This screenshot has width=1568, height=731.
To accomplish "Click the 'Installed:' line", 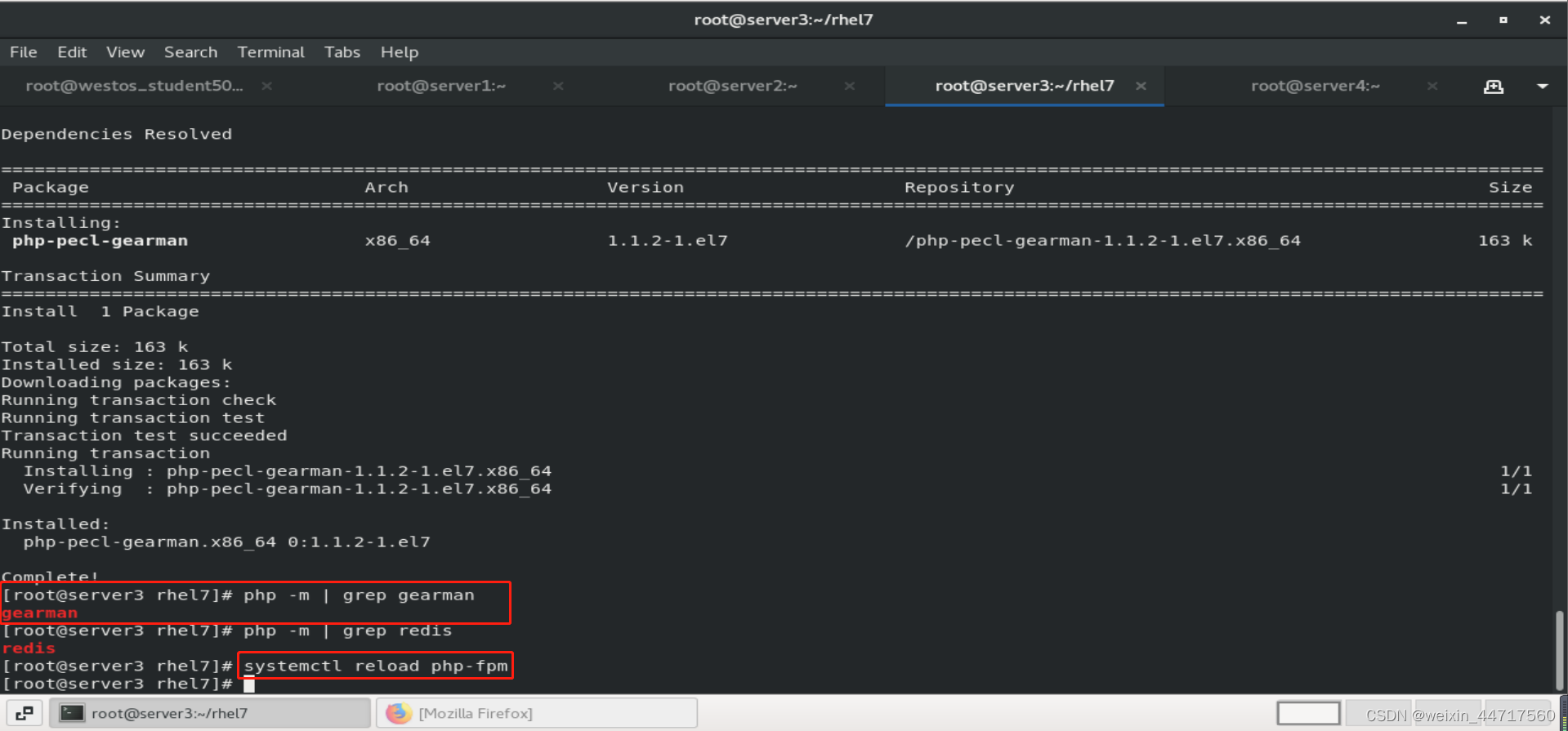I will pyautogui.click(x=56, y=524).
